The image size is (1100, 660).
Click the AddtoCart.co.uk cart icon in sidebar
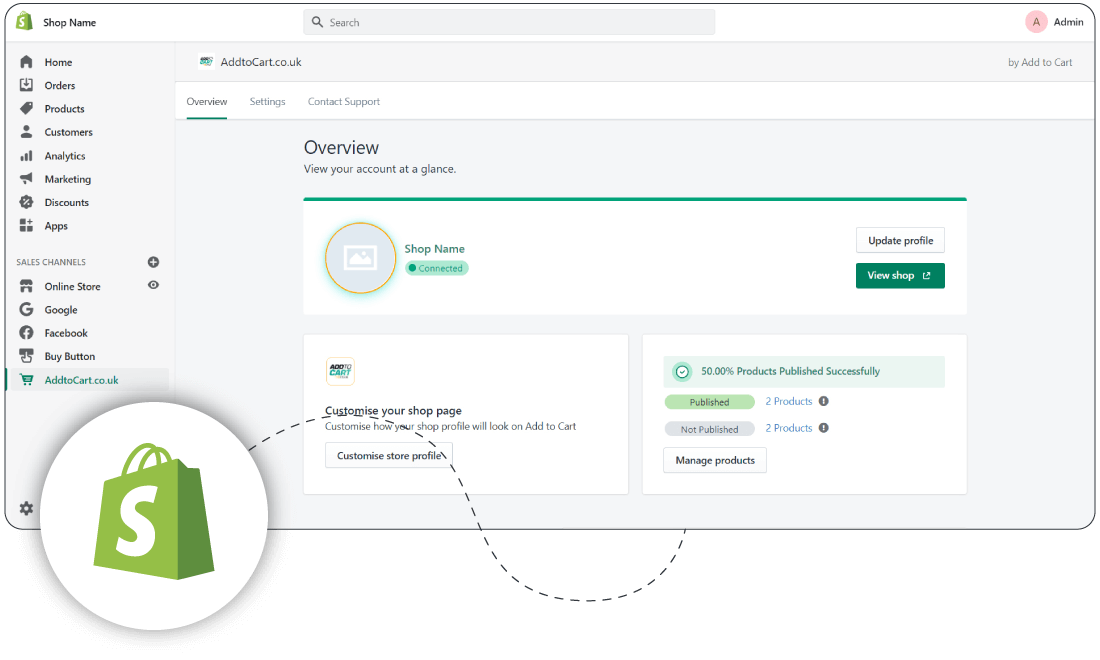pyautogui.click(x=27, y=379)
